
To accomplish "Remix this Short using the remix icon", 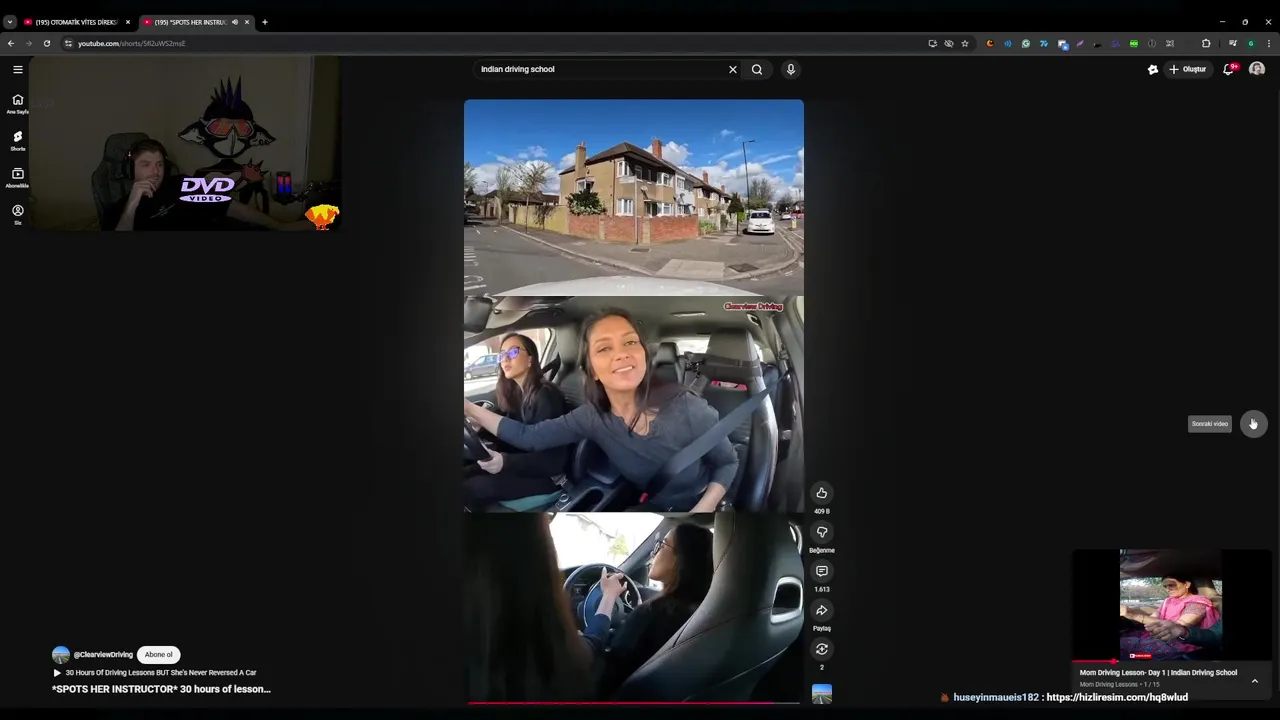I will [x=822, y=649].
